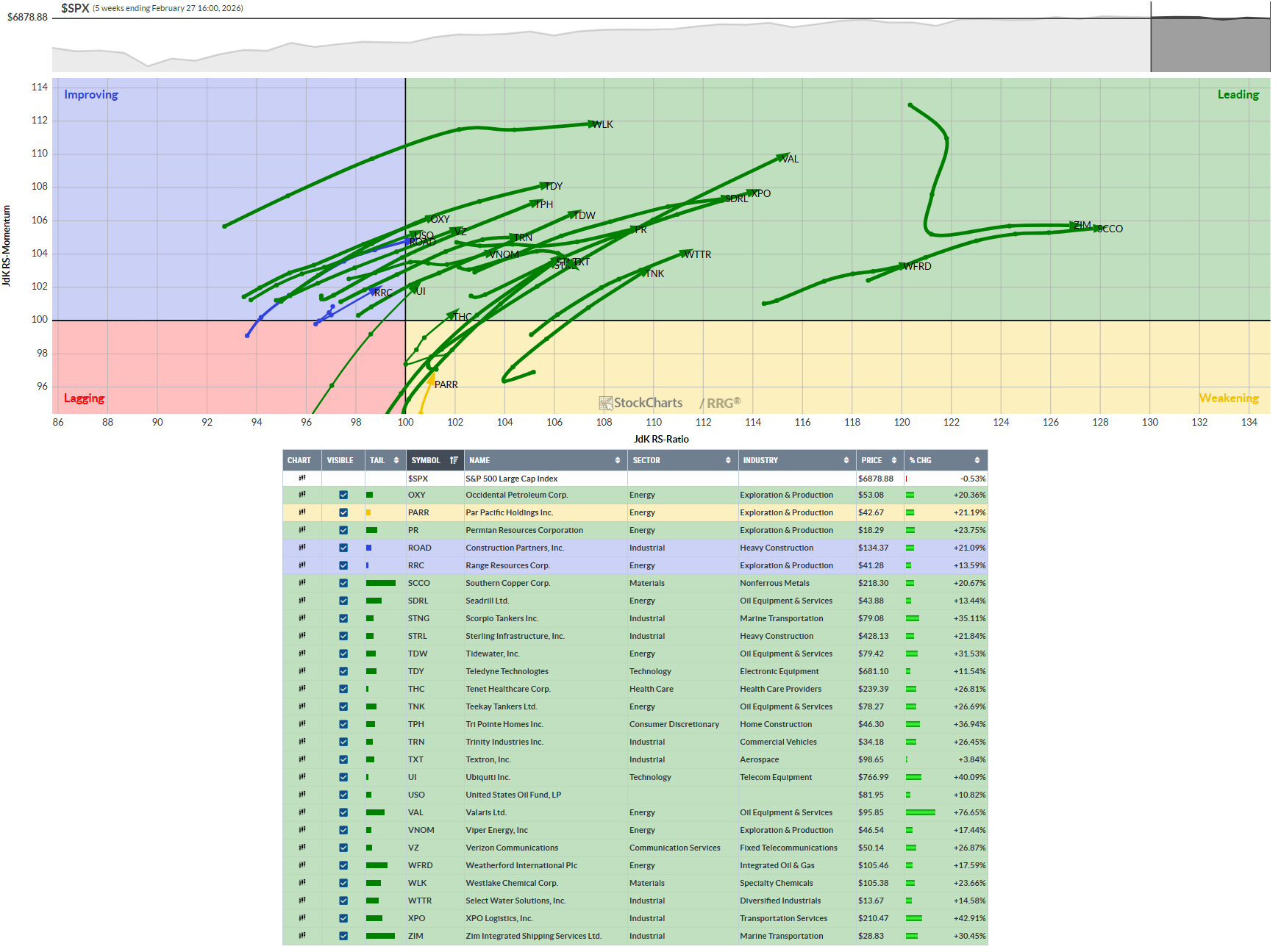Open the chart icon for PARR row
The height and width of the screenshot is (952, 1281).
(302, 512)
